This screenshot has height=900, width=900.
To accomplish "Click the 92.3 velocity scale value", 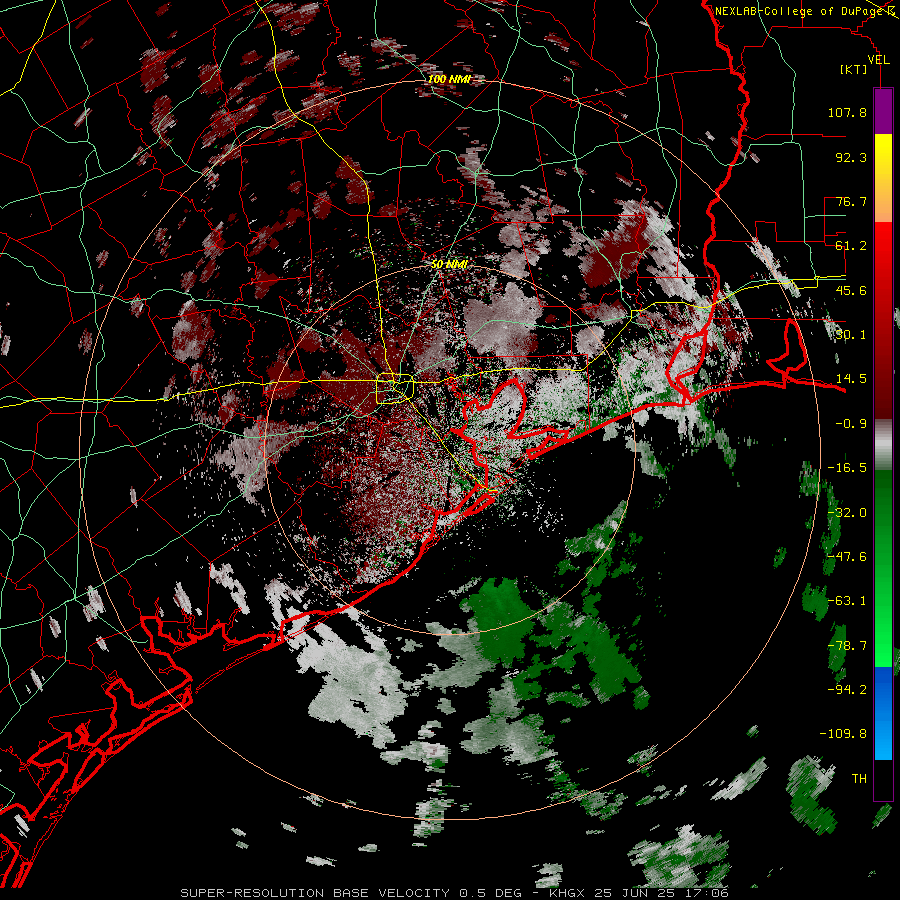I will click(851, 157).
